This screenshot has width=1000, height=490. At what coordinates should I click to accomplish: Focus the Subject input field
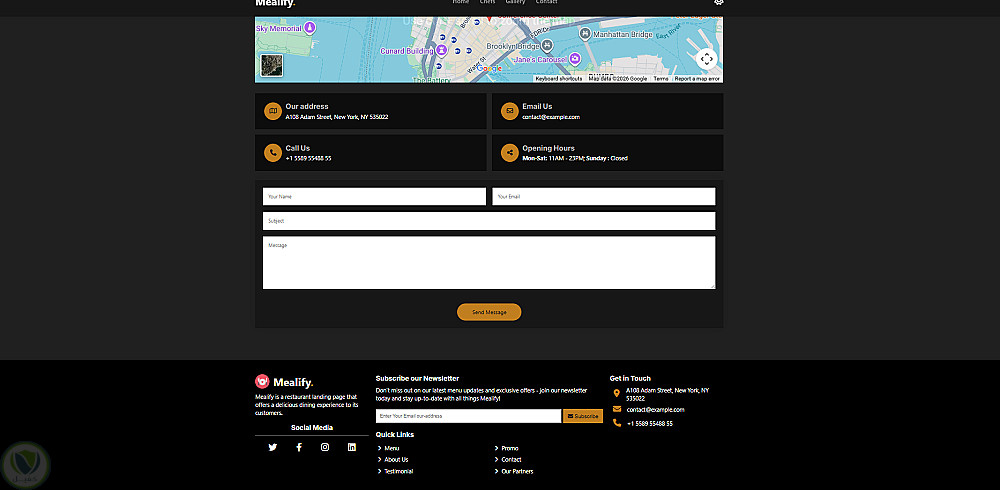(489, 221)
